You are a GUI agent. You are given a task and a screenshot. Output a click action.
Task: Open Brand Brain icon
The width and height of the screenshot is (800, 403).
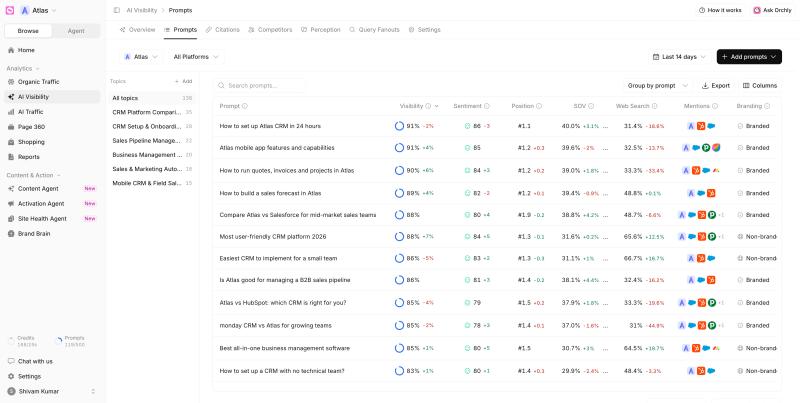coord(11,234)
